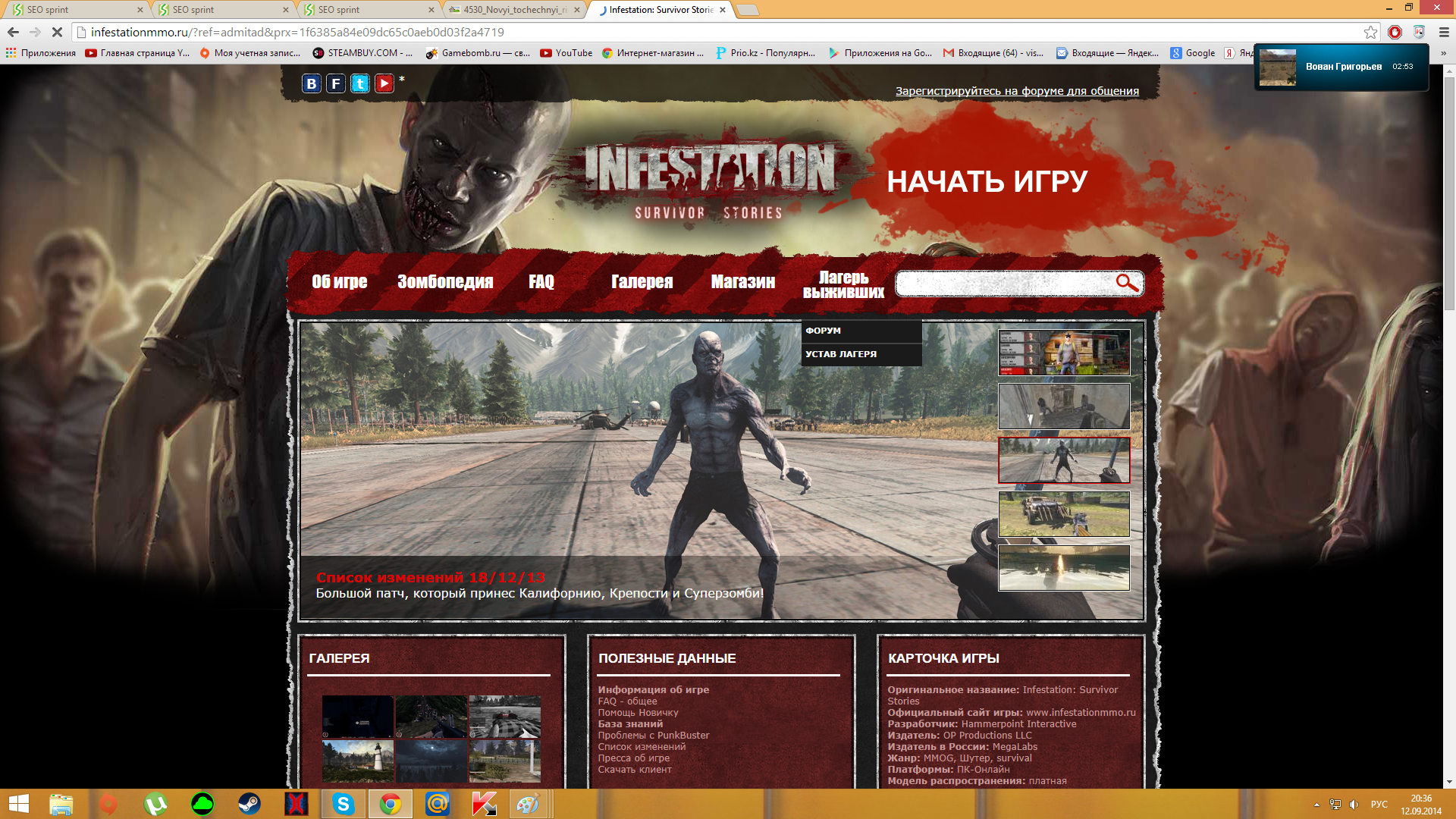
Task: Switch to the first SEO sprint tab
Action: [76, 10]
